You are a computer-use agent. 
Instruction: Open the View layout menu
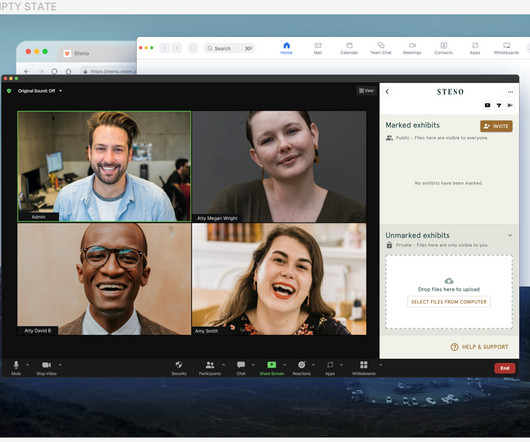(x=366, y=91)
